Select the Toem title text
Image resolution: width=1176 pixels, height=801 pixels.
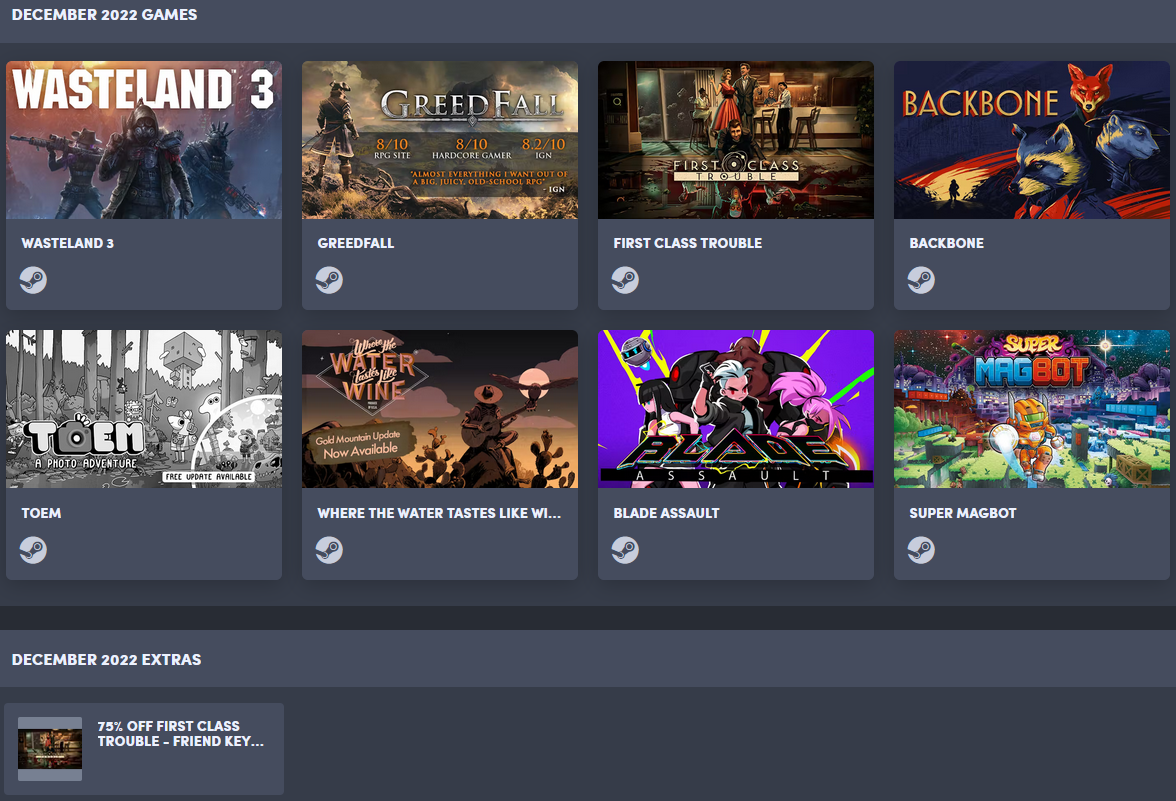(41, 513)
